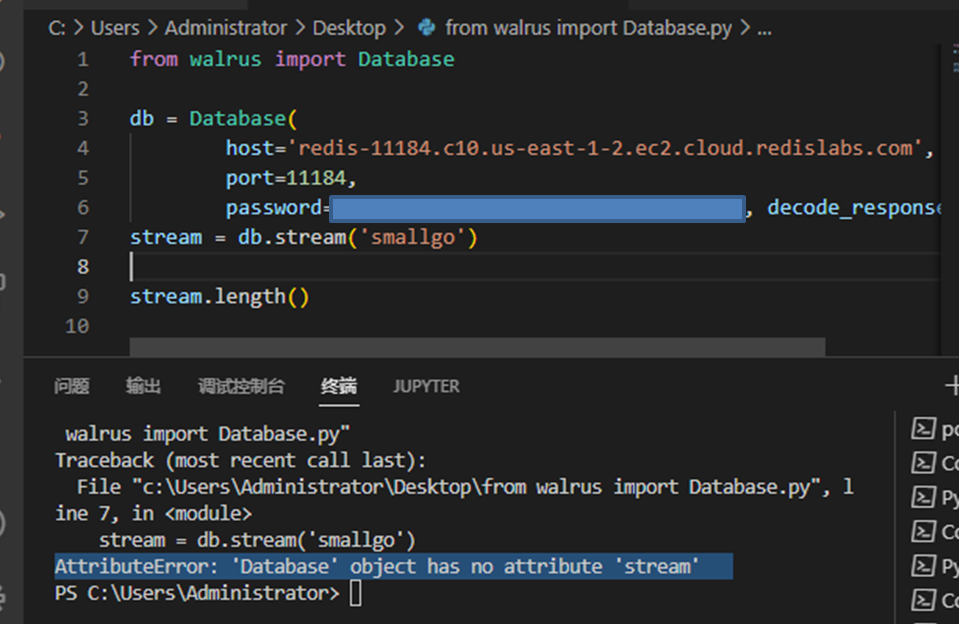The height and width of the screenshot is (624, 959).
Task: Click 'ine 7, in <module>' in terminal
Action: point(154,514)
